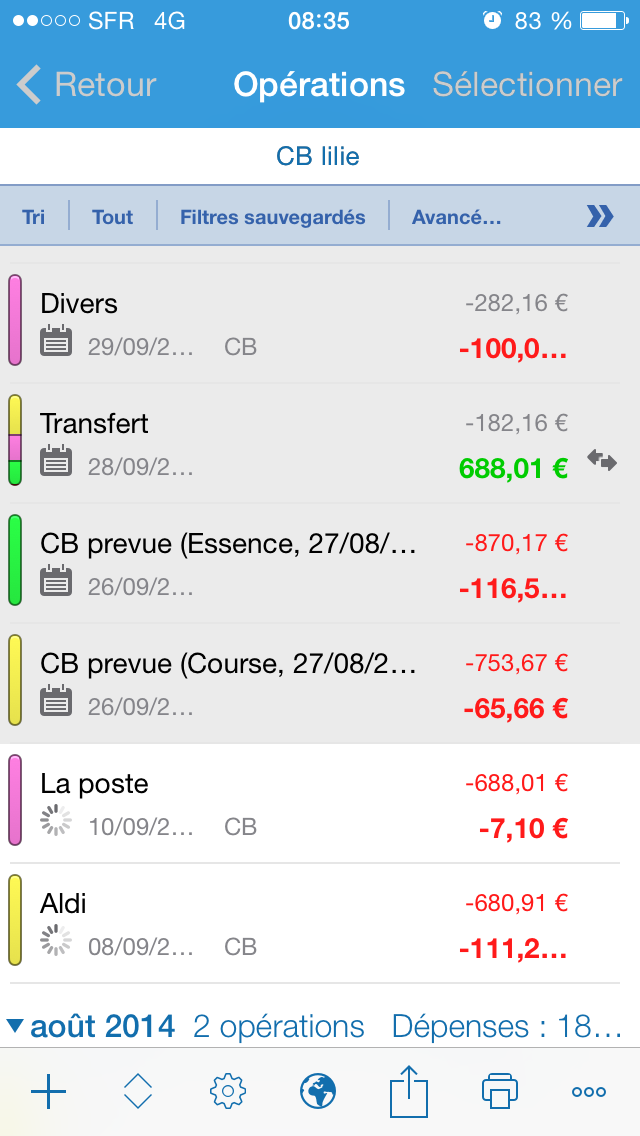Open the share icon in bottom toolbar

coord(409,1089)
